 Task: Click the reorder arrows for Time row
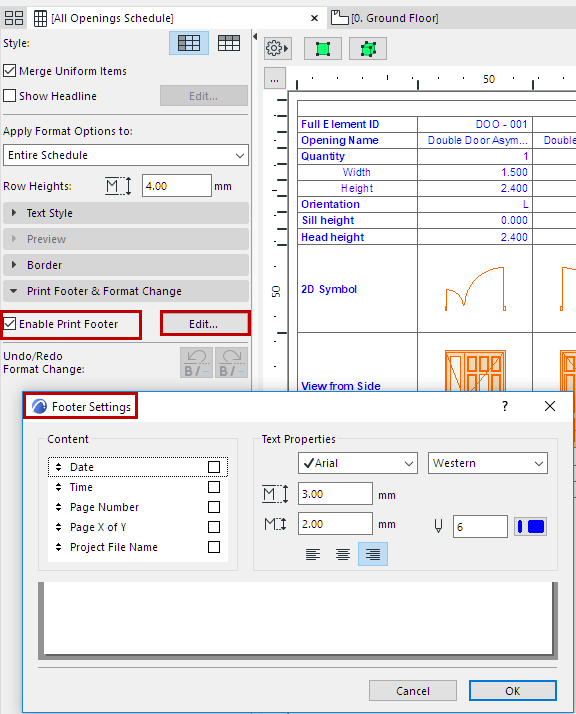coord(58,487)
